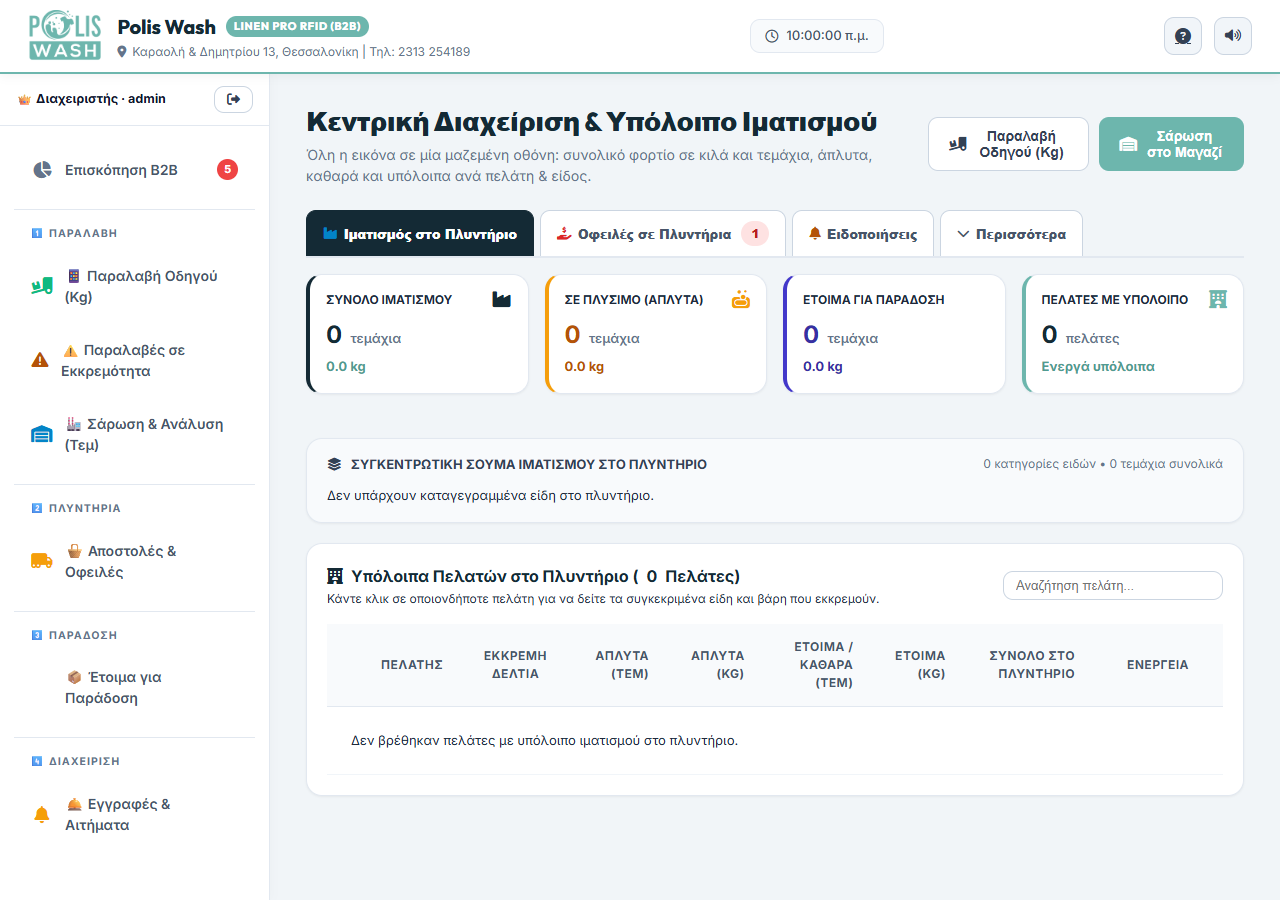
Task: Click the Ενεργά υπόλοιπα text
Action: (1098, 367)
